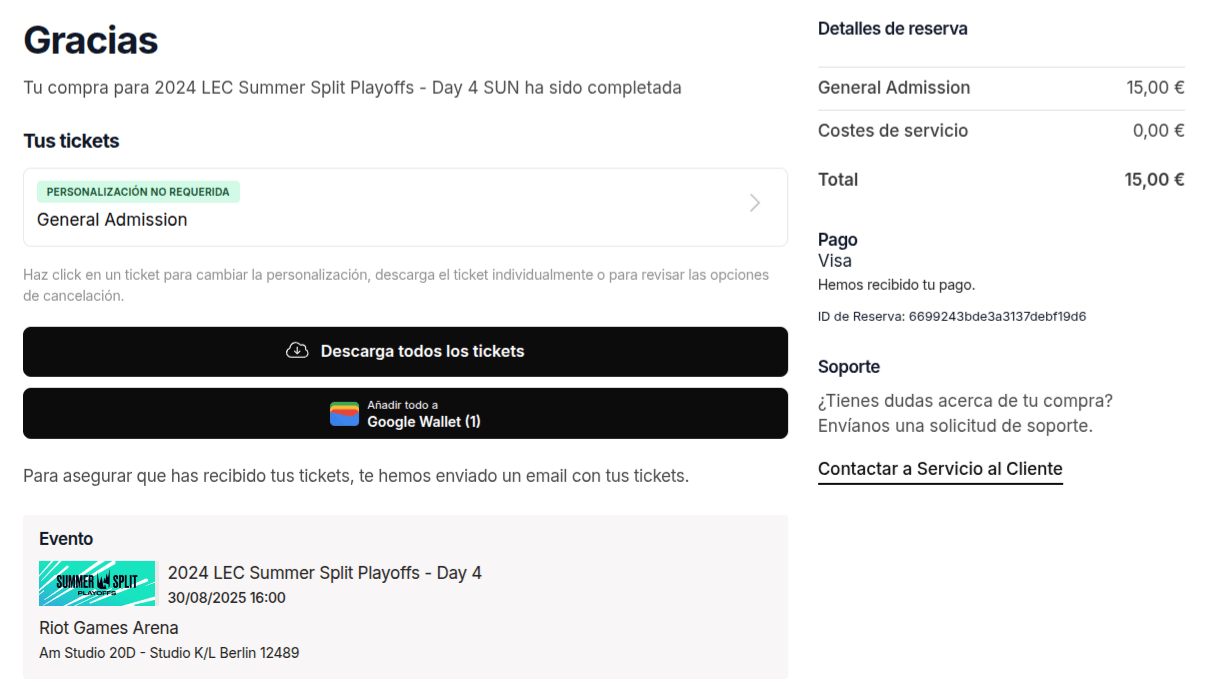The image size is (1208, 695).
Task: Click the venue address Am Studio 20D
Action: [x=169, y=653]
